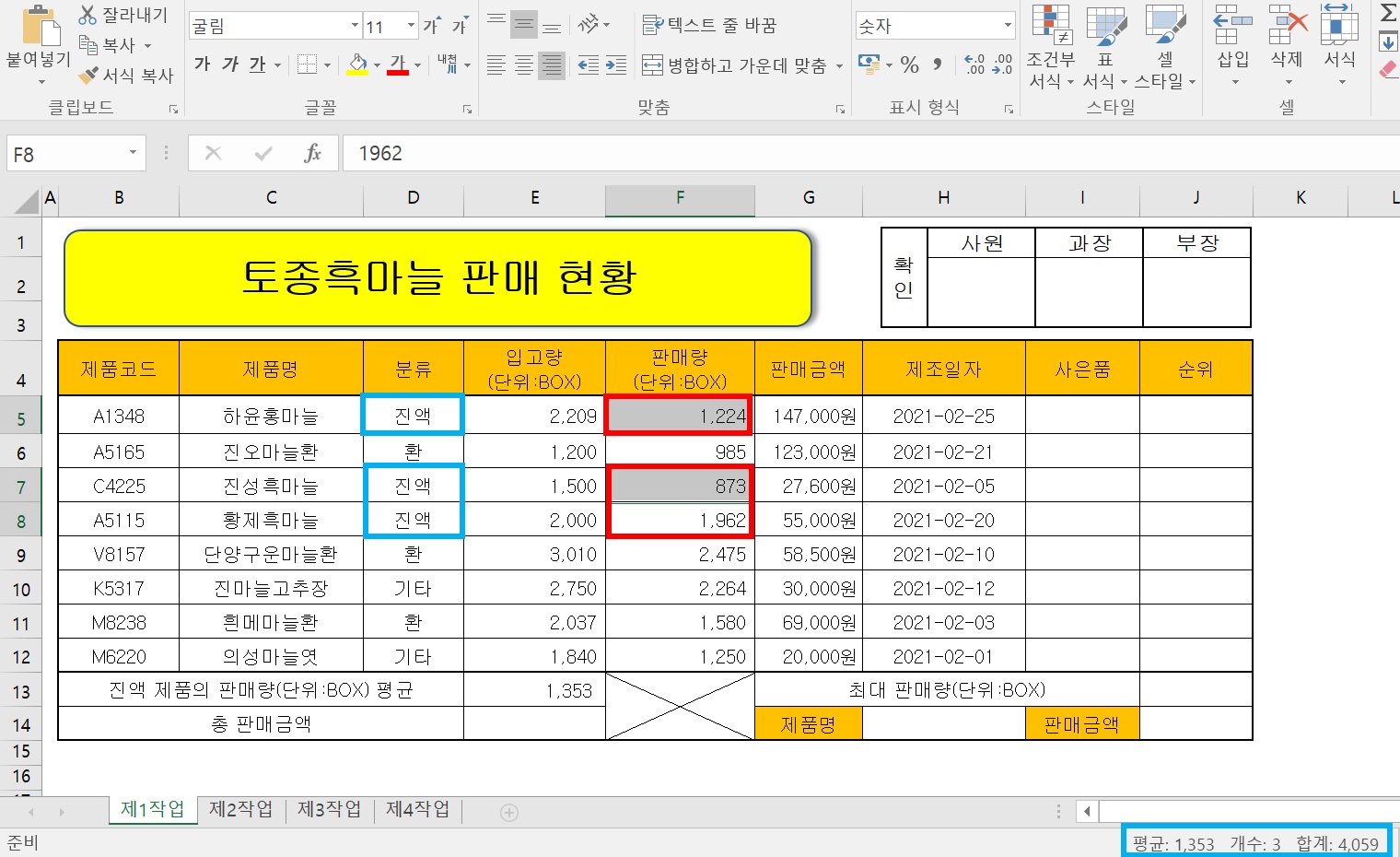Open the font name 굴림 combo box
This screenshot has height=857, width=1400.
click(274, 26)
